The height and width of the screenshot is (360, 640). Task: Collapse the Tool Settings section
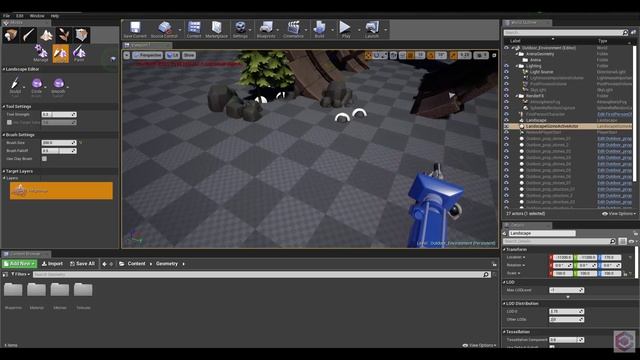click(x=4, y=107)
